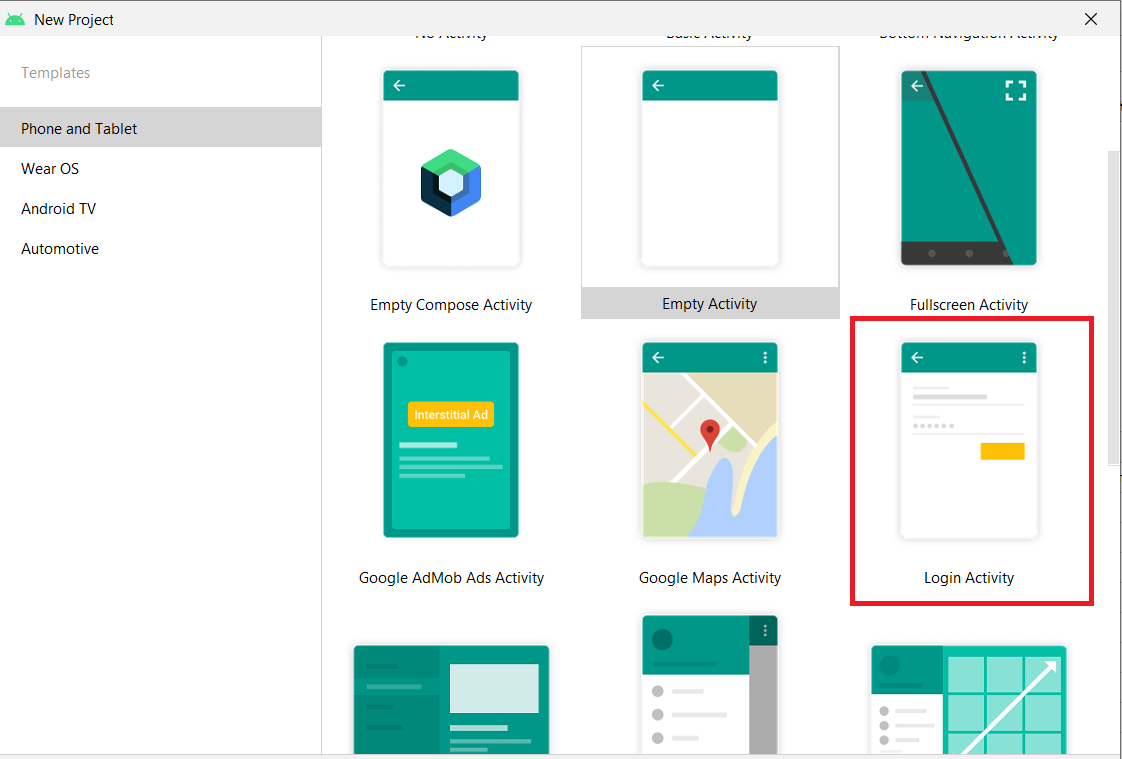Pick the Google AdMob Ads Activity thumbnail
The width and height of the screenshot is (1122, 759).
point(451,440)
